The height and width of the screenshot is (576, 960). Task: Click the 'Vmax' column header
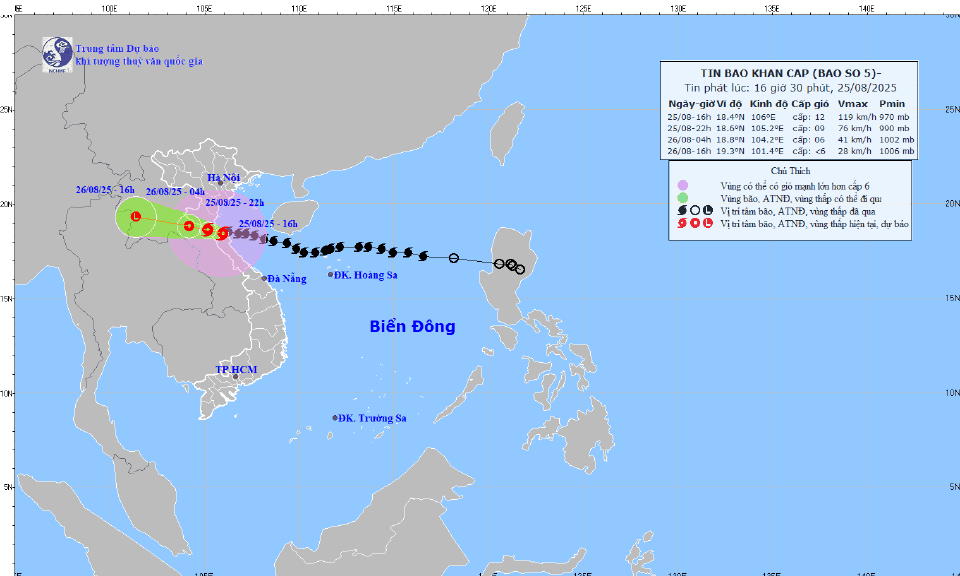853,104
